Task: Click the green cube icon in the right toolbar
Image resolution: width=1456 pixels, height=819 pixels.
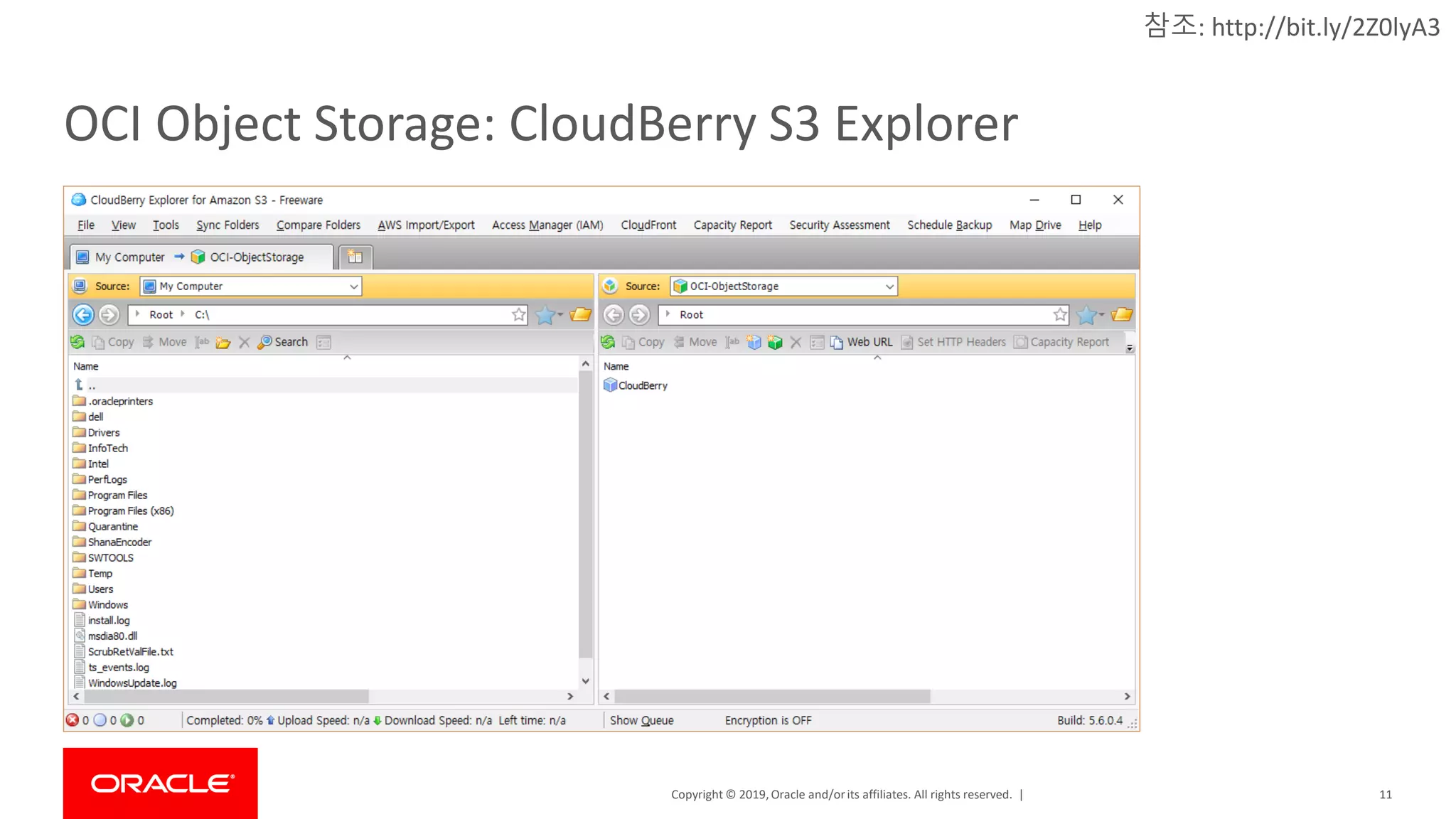Action: [775, 342]
